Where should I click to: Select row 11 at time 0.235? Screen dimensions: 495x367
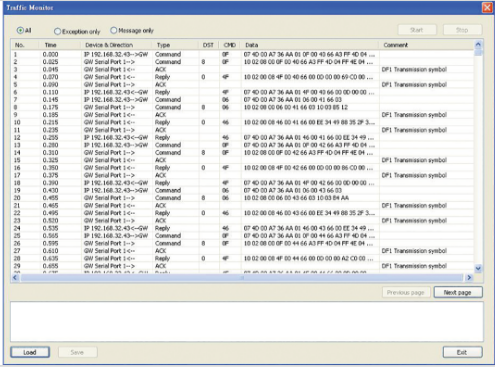pyautogui.click(x=243, y=130)
